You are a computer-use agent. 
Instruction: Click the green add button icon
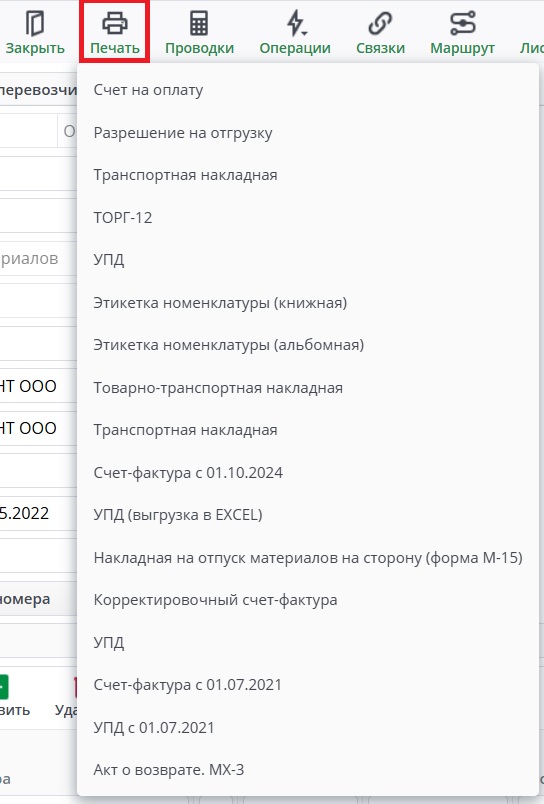click(x=4, y=687)
